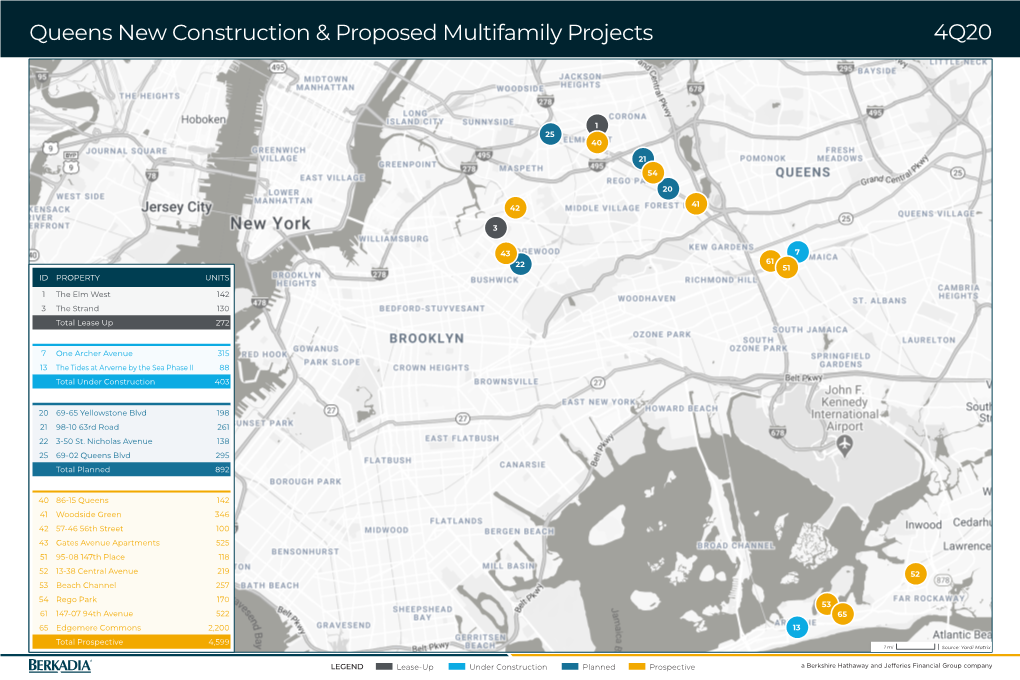Click map marker 1 for The Elm West
This screenshot has width=1020, height=680.
coord(596,125)
